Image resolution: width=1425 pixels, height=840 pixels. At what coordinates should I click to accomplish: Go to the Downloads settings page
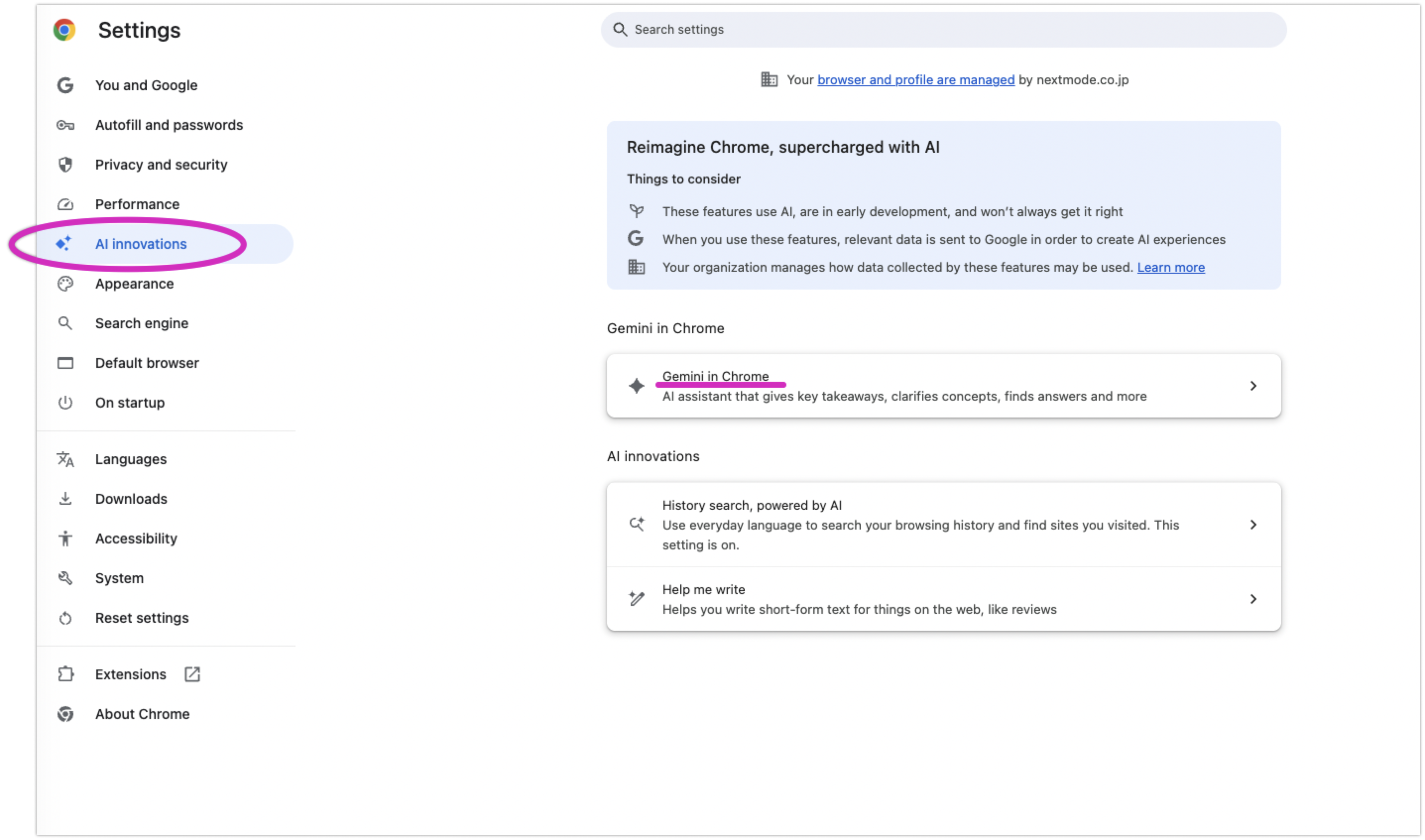pyautogui.click(x=131, y=499)
